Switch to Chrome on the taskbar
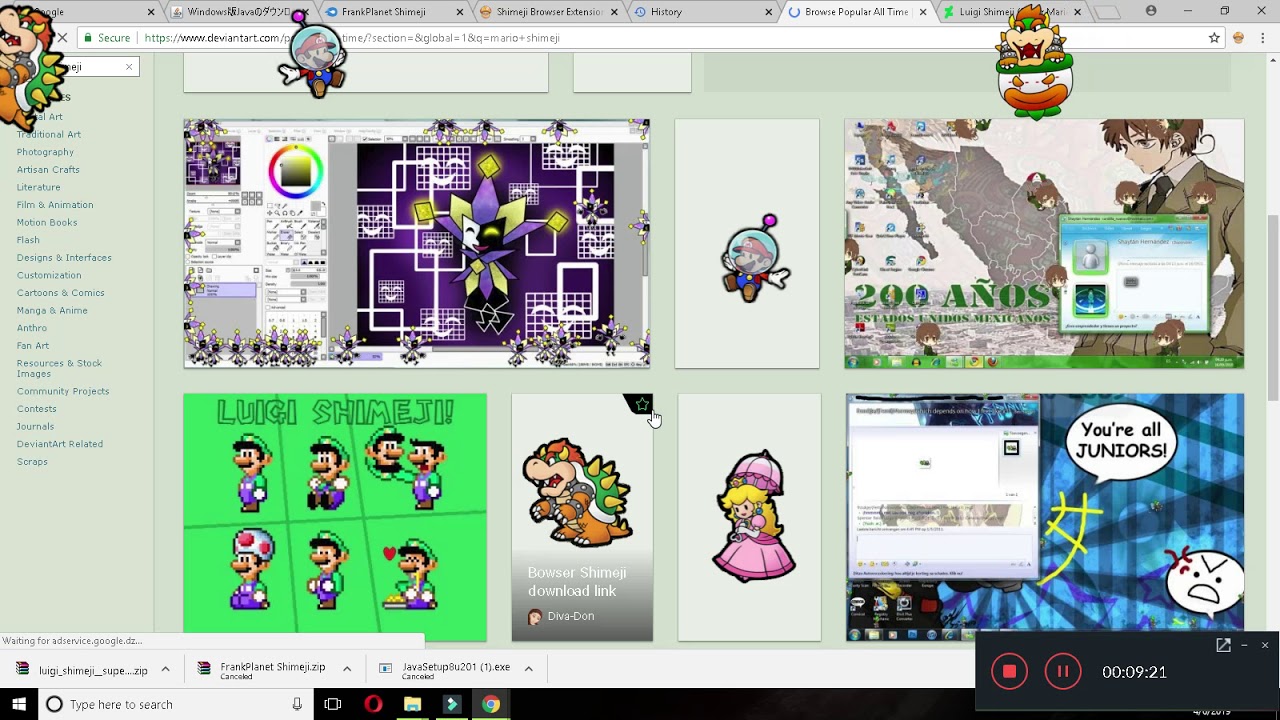This screenshot has width=1280, height=720. tap(490, 704)
